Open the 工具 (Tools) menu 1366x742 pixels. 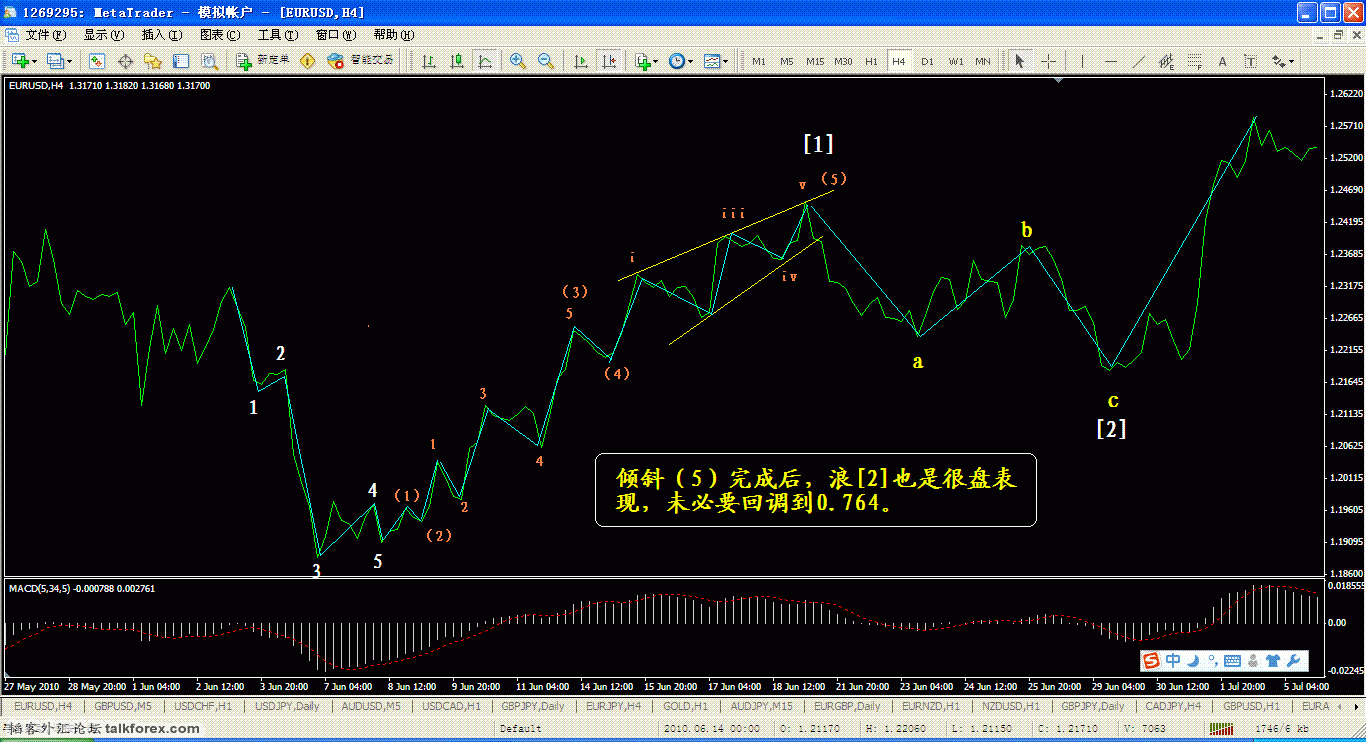tap(278, 35)
